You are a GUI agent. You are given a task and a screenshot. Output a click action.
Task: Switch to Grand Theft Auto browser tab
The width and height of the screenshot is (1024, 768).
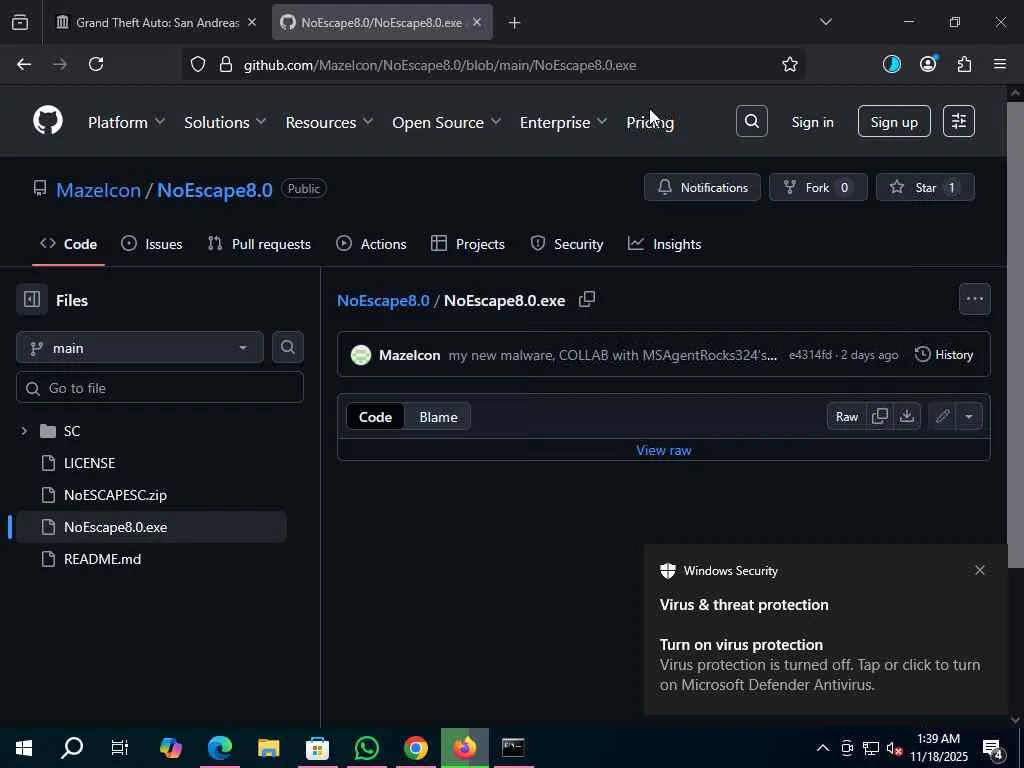point(156,22)
